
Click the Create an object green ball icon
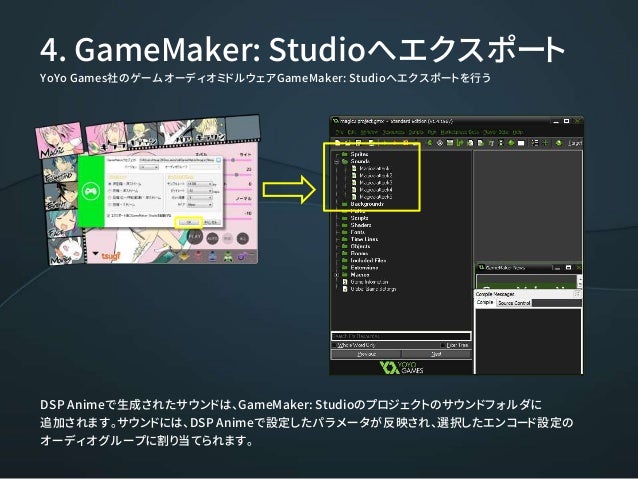(511, 143)
